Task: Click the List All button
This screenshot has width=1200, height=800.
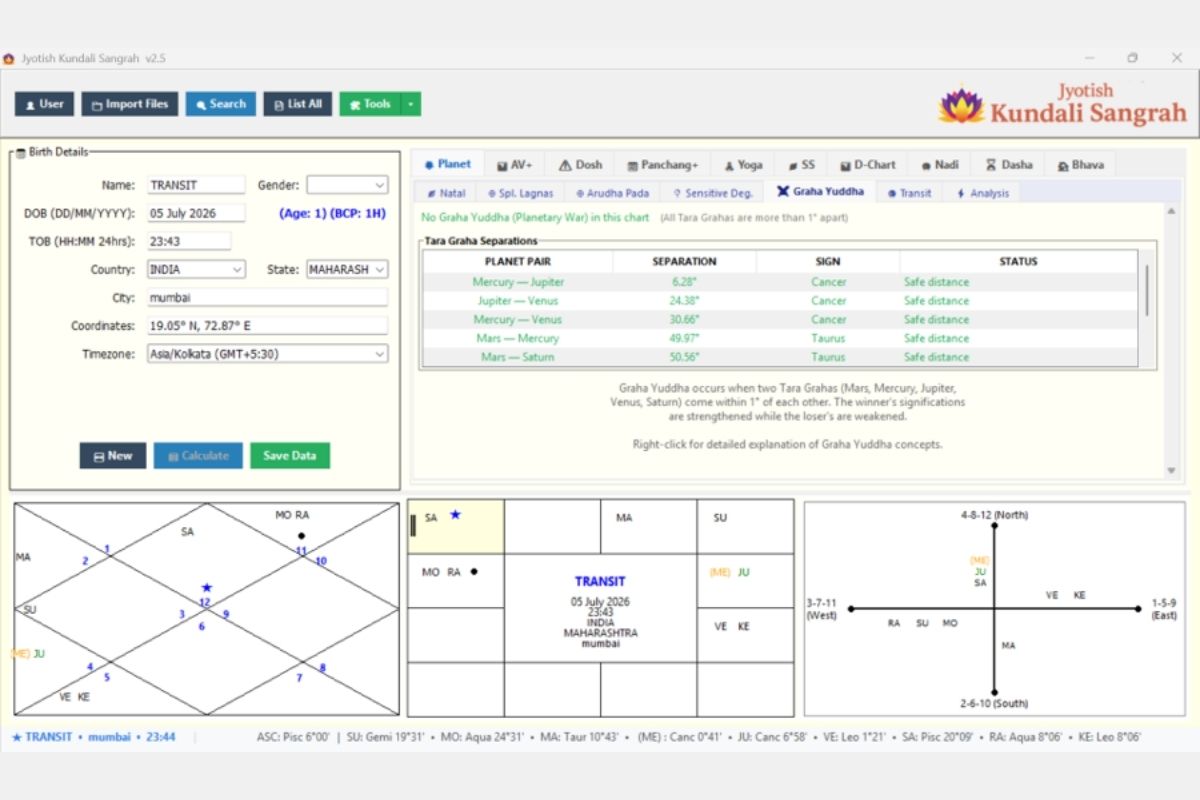Action: [297, 104]
